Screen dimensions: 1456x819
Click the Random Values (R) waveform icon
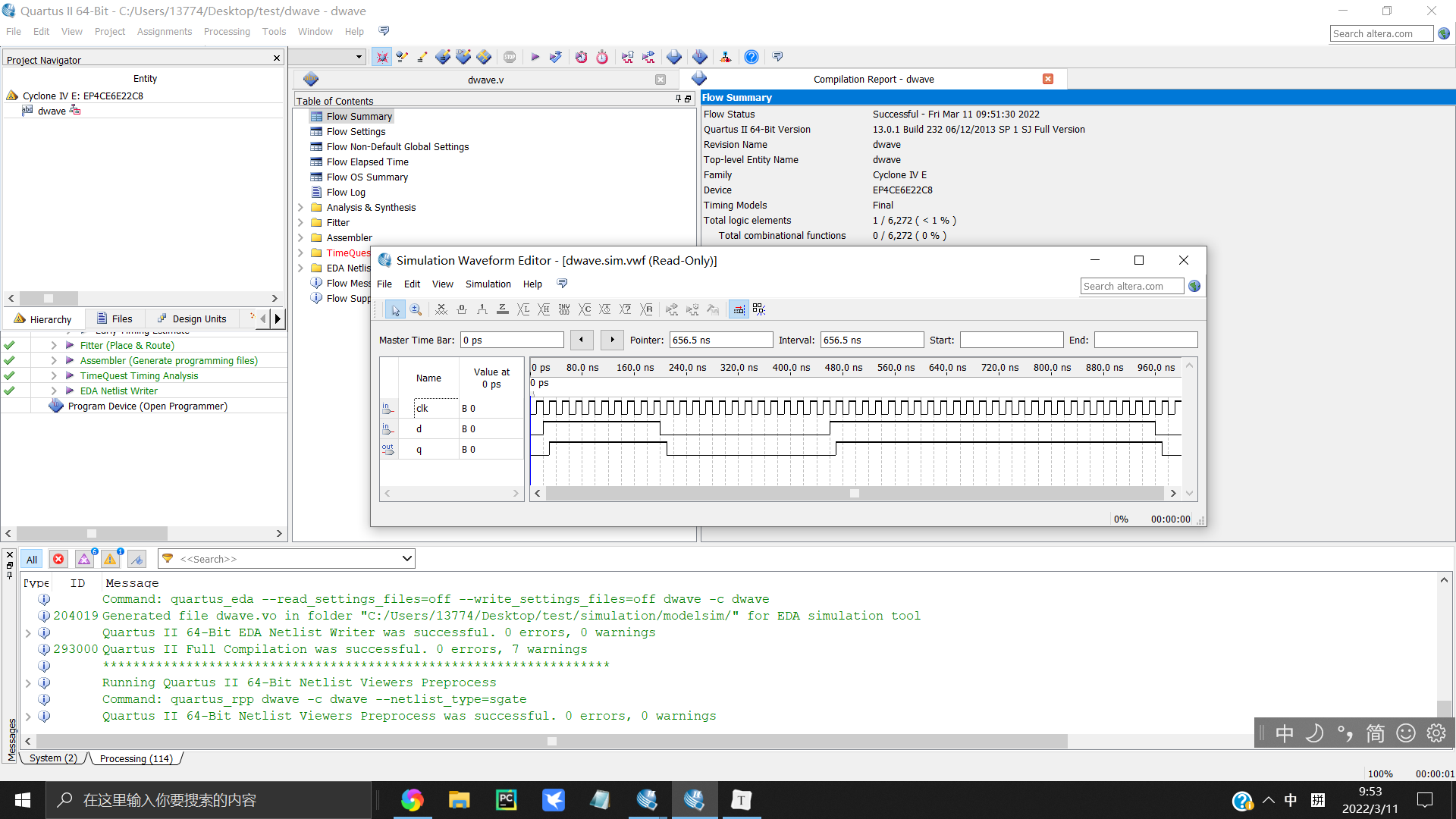646,309
